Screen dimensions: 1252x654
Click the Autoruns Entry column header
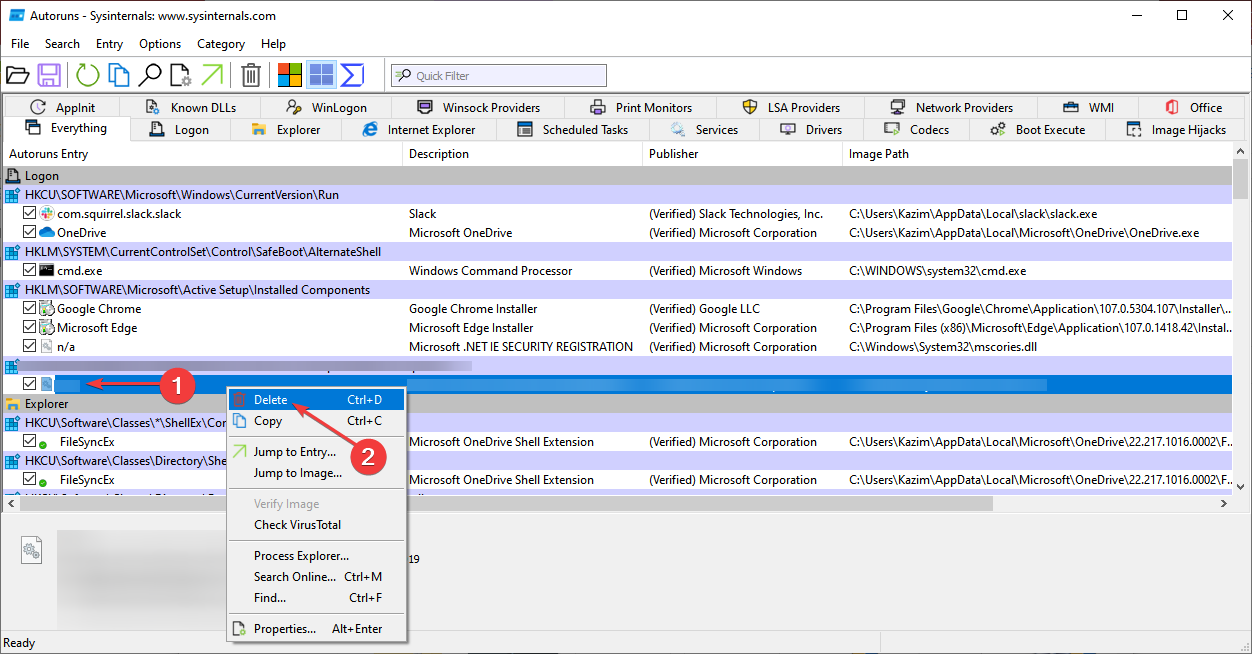click(202, 154)
